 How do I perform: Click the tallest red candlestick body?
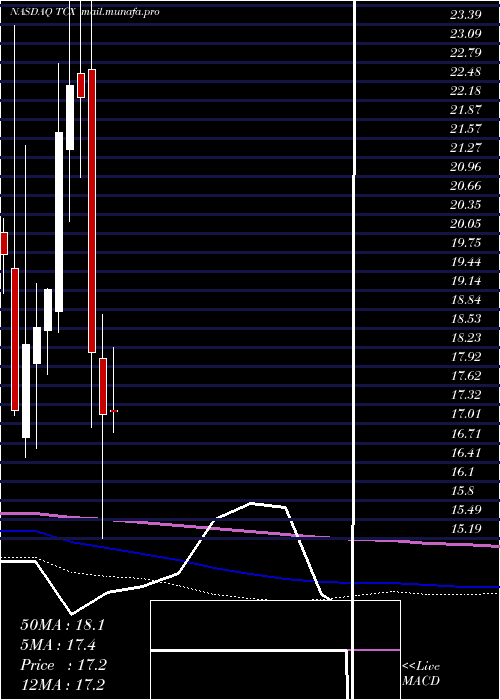click(92, 211)
